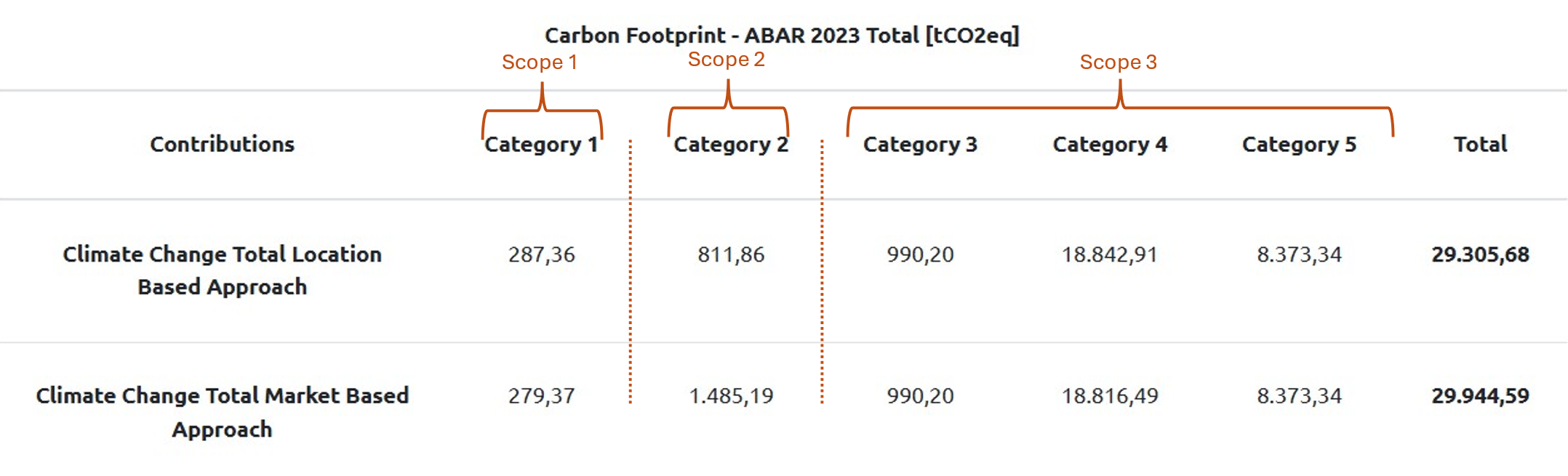Screen dimensions: 1568x476
Task: Select the Category 2 column header
Action: 731,145
